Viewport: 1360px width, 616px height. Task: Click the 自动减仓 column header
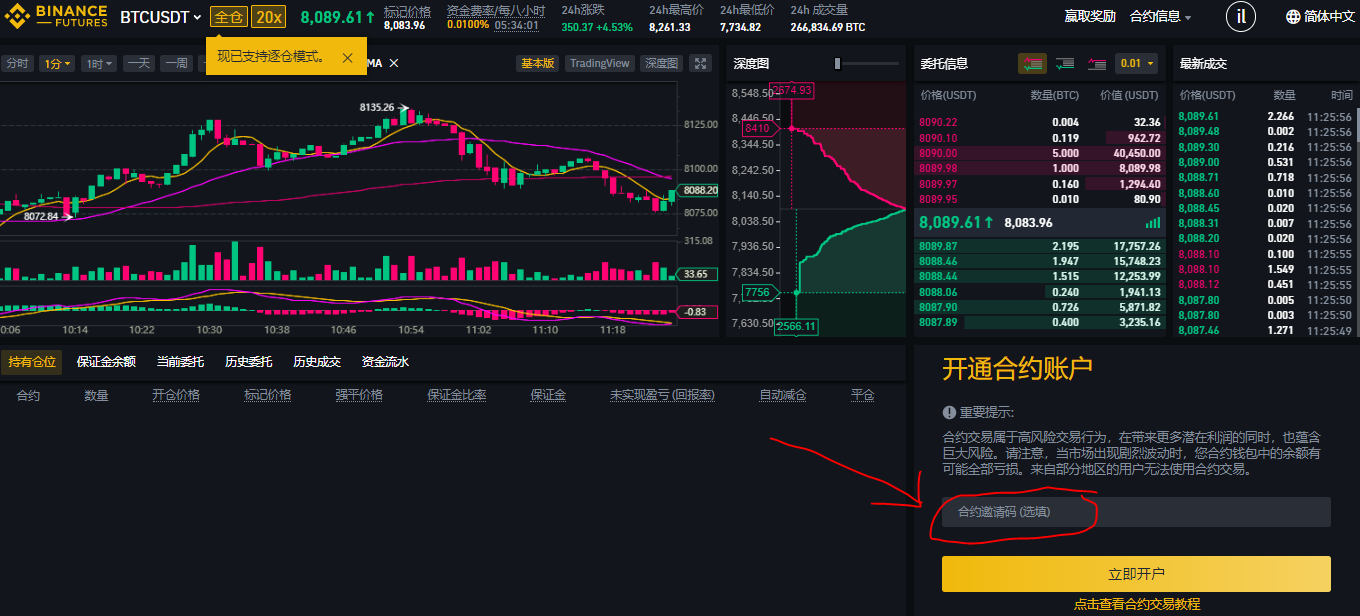tap(782, 395)
